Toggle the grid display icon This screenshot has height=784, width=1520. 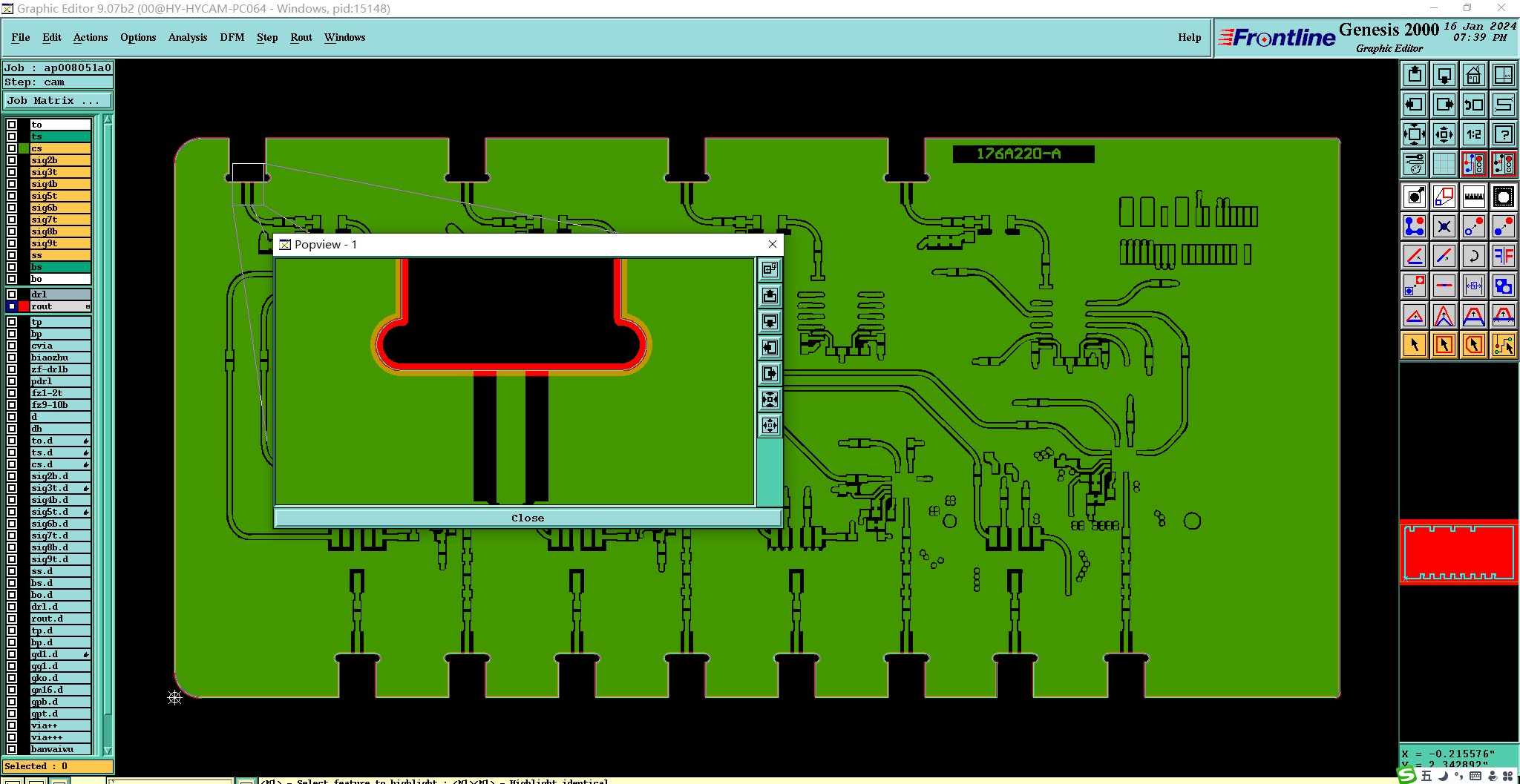[1444, 163]
